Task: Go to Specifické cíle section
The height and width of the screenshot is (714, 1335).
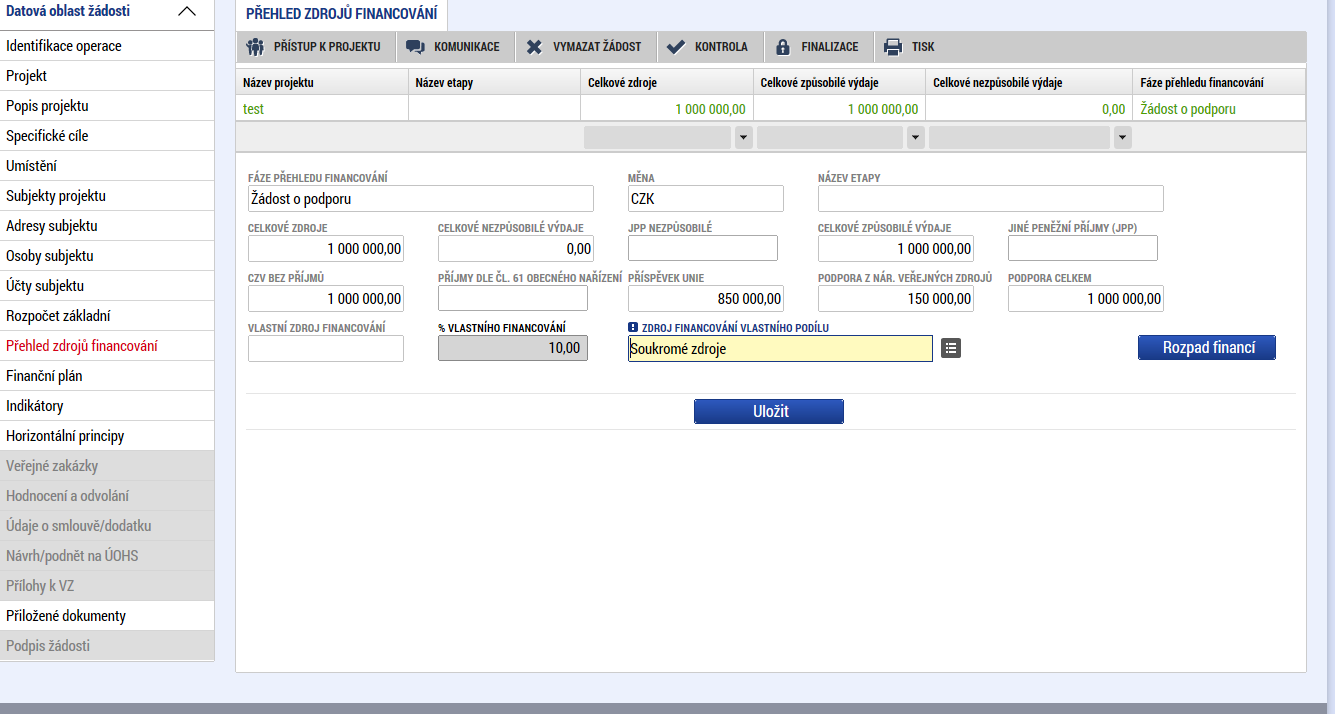Action: point(107,136)
